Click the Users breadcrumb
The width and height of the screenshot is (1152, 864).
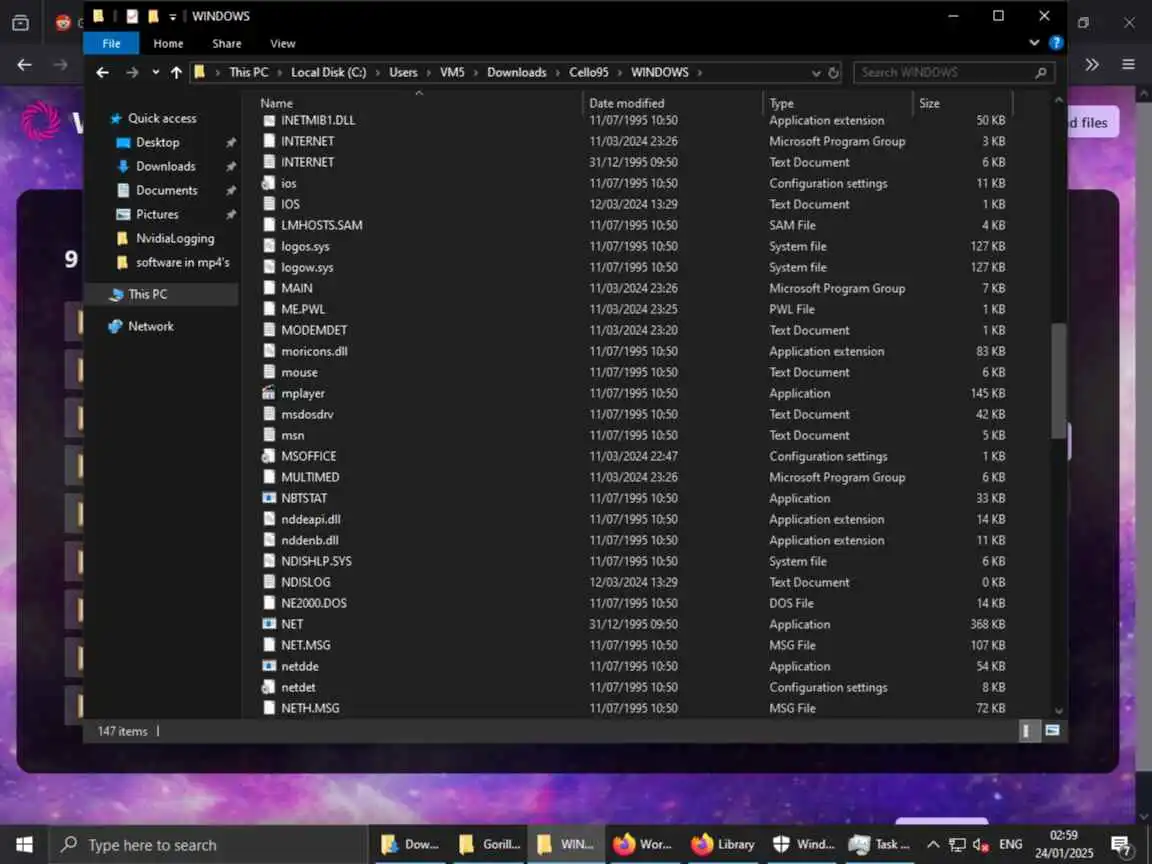[x=403, y=72]
